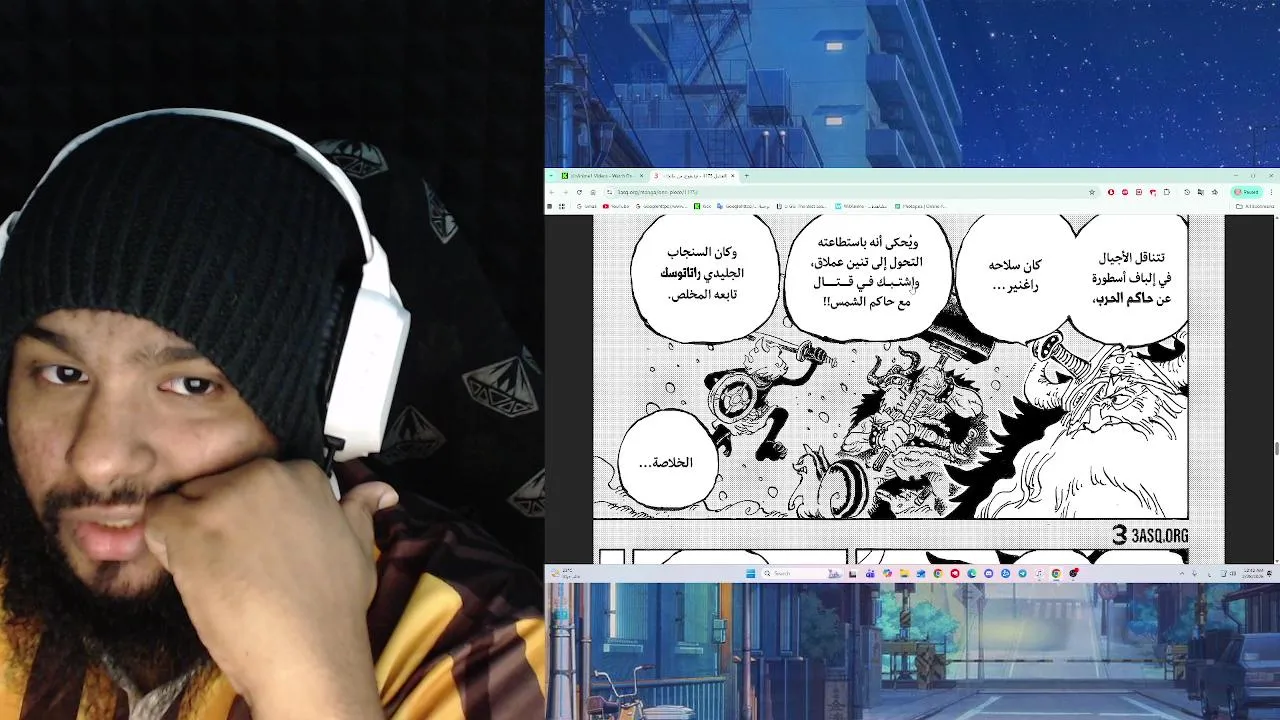Close the Kick video tab
Screen dimensions: 1280x720
pyautogui.click(x=641, y=176)
